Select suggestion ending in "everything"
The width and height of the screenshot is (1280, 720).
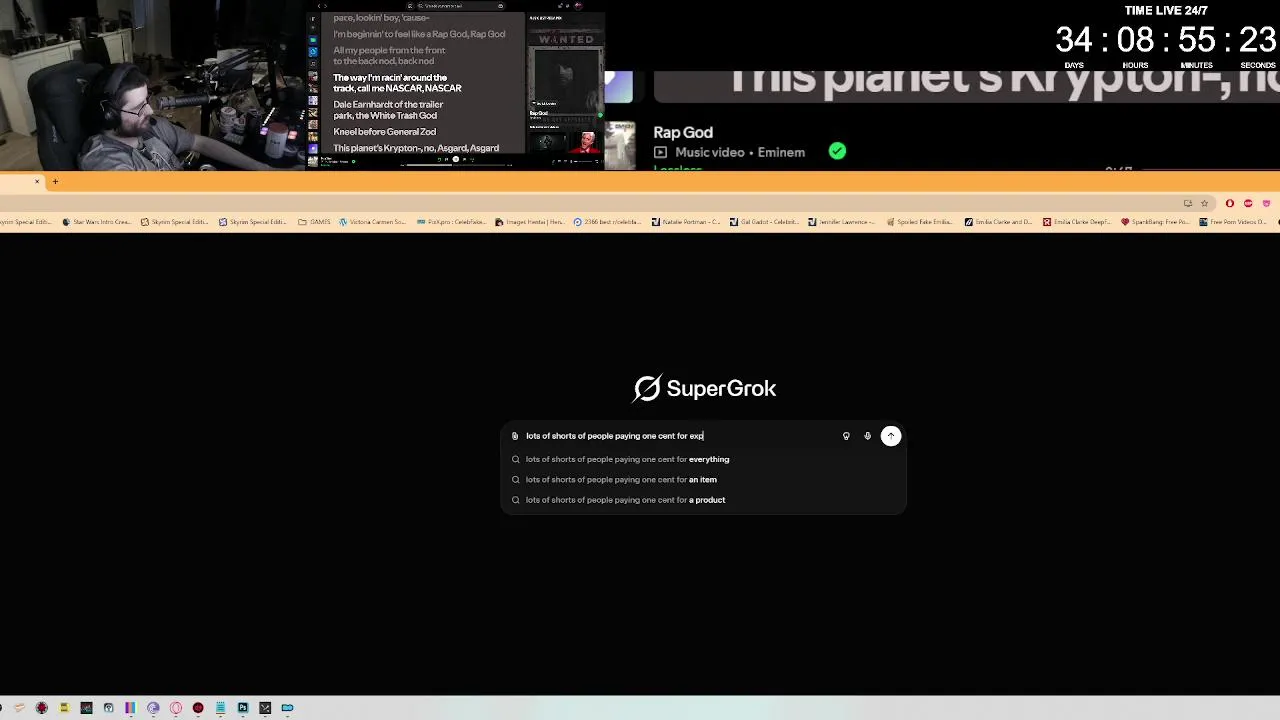pos(703,459)
